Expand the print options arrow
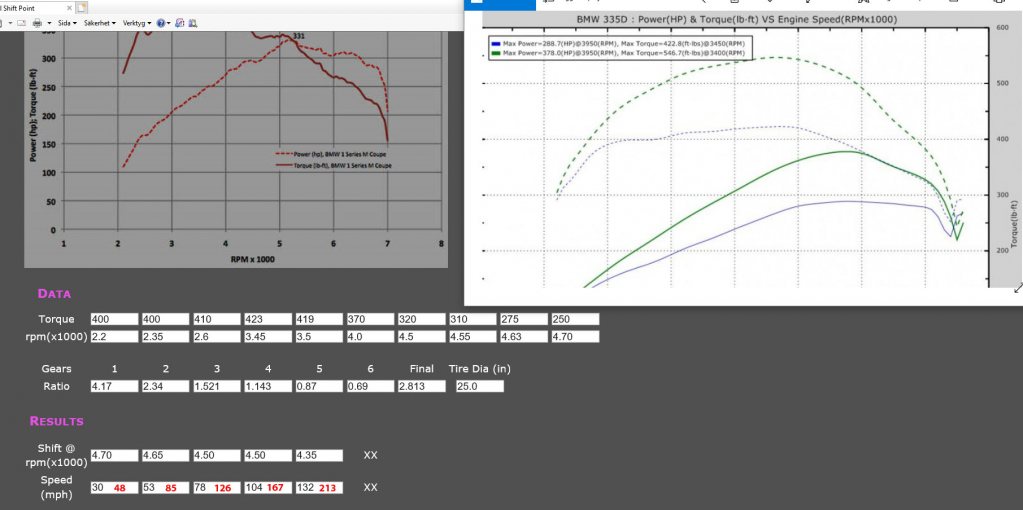 tap(48, 23)
